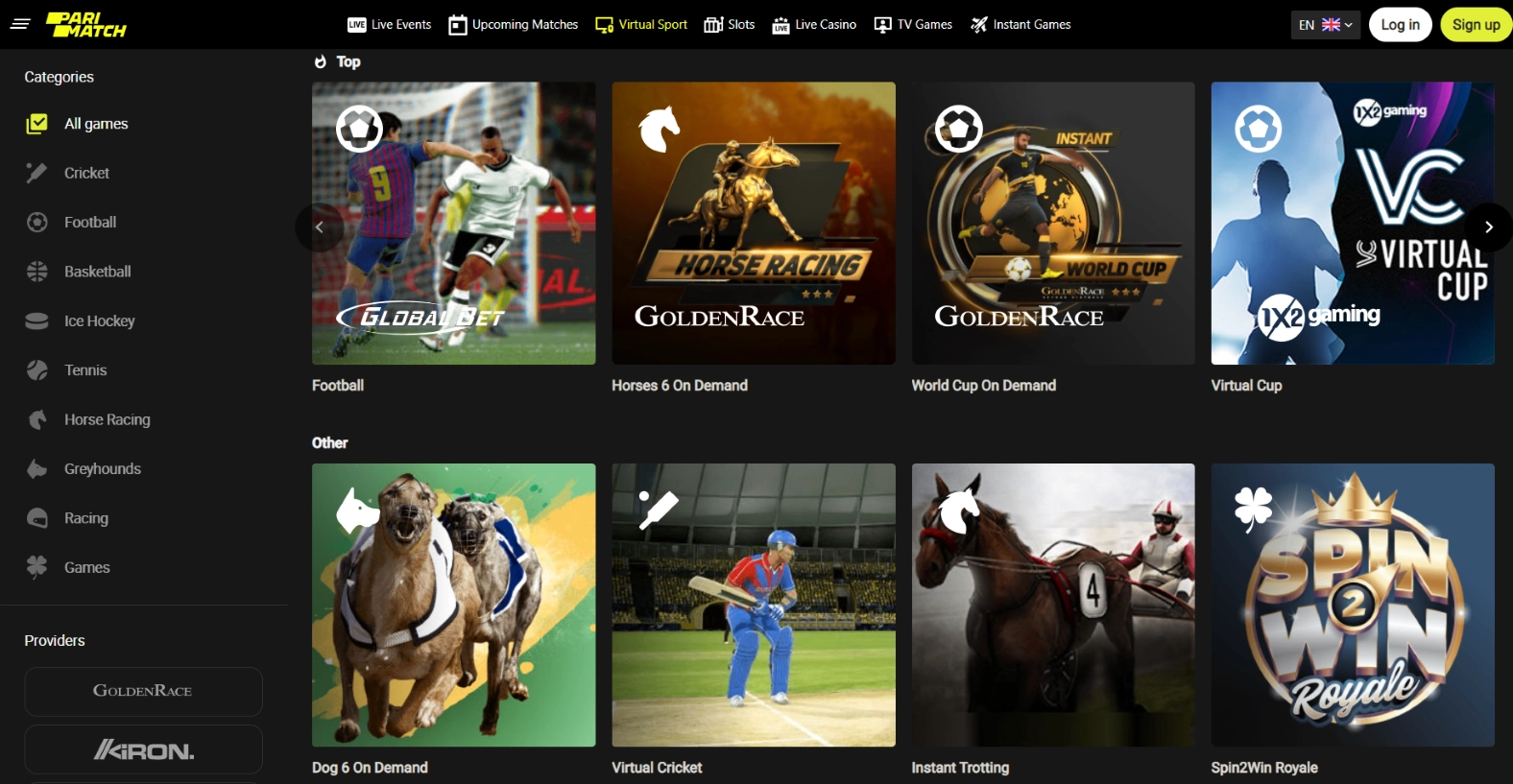Click the Games clover icon in sidebar
The width and height of the screenshot is (1513, 784).
pyautogui.click(x=36, y=567)
